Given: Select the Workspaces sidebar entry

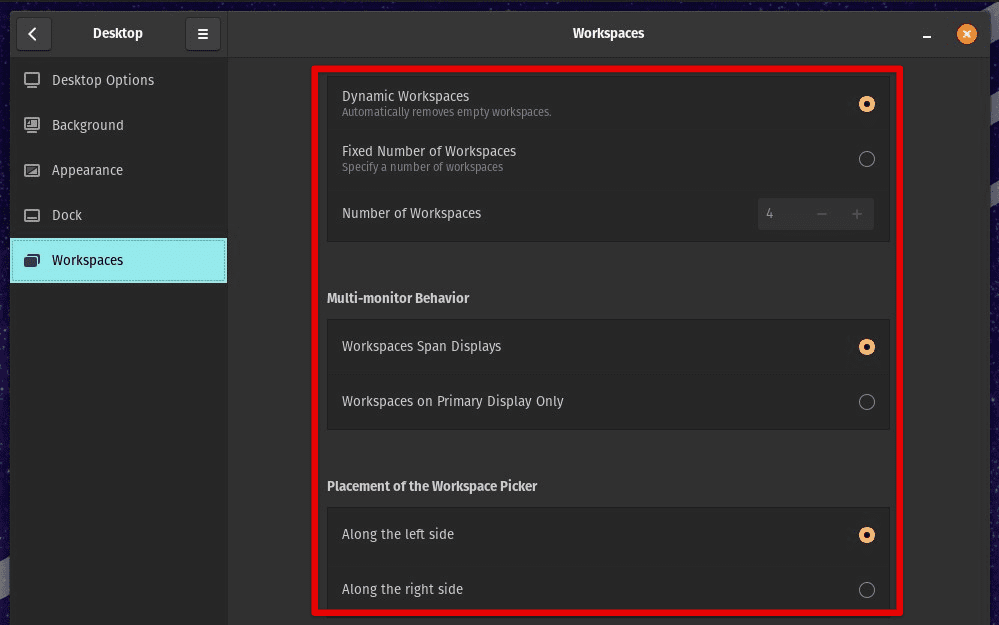Looking at the screenshot, I should 119,260.
